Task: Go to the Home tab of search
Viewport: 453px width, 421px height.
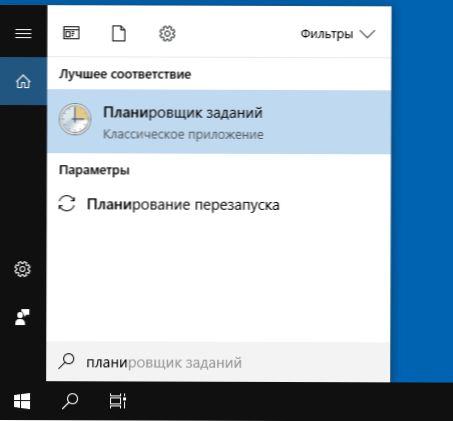Action: [23, 81]
